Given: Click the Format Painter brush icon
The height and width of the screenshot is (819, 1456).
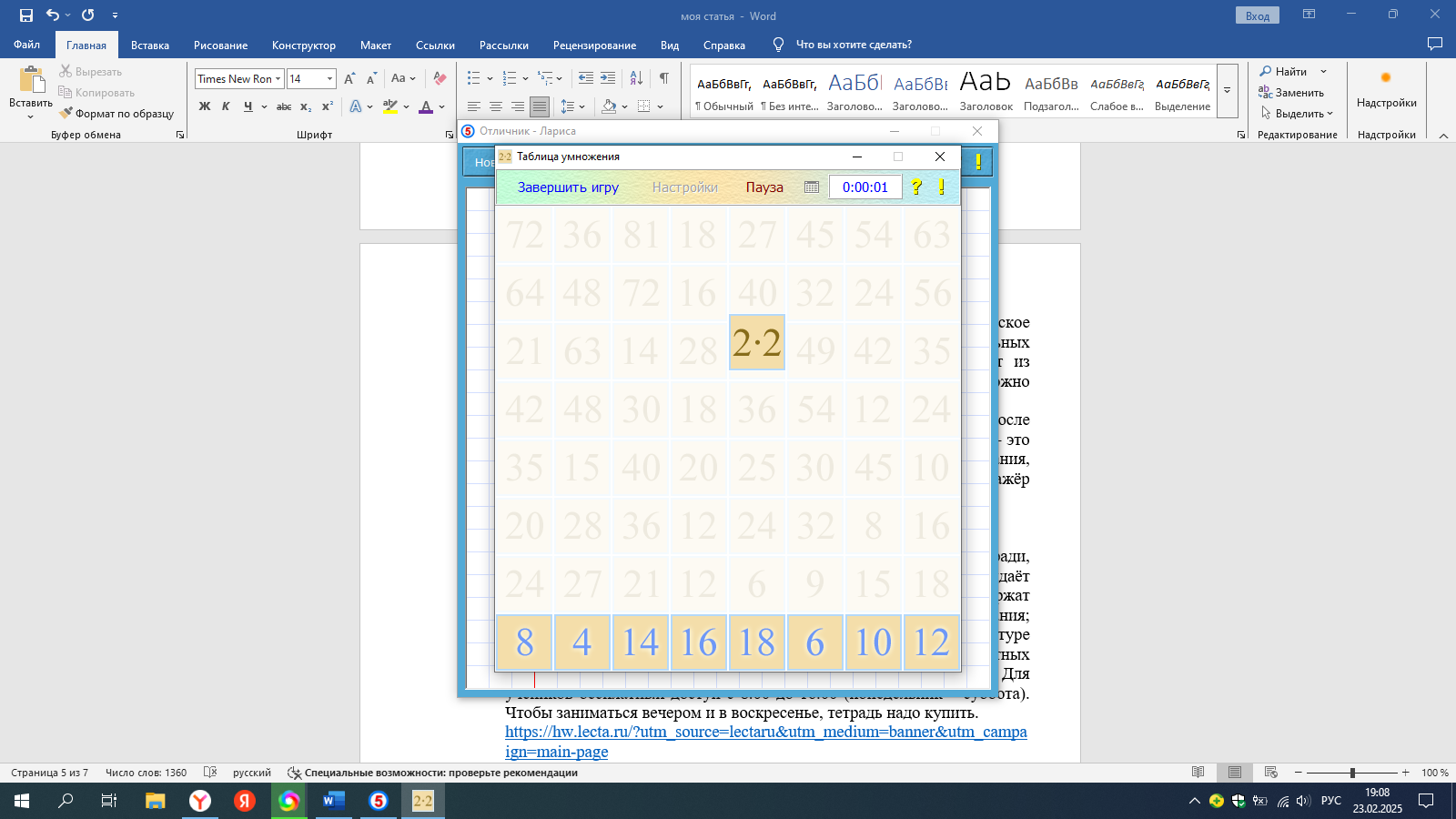Looking at the screenshot, I should 66,114.
